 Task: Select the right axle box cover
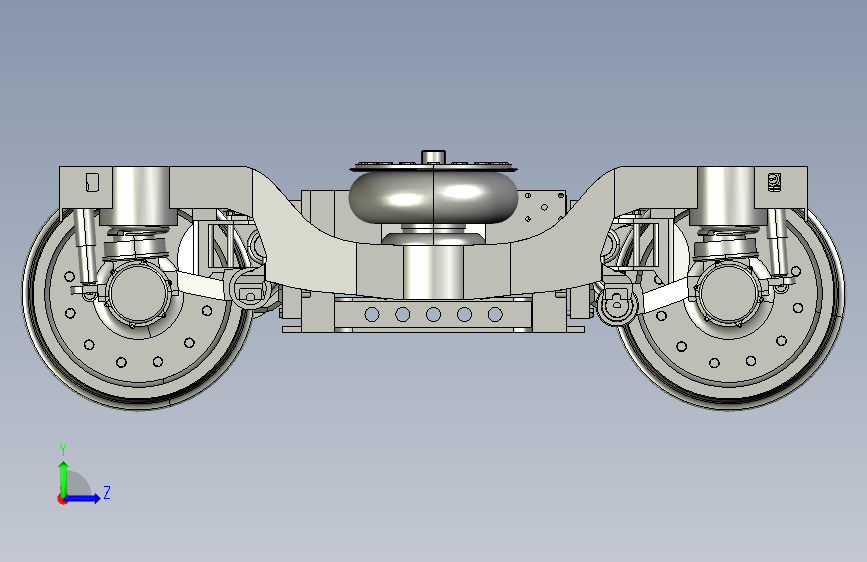click(x=729, y=294)
